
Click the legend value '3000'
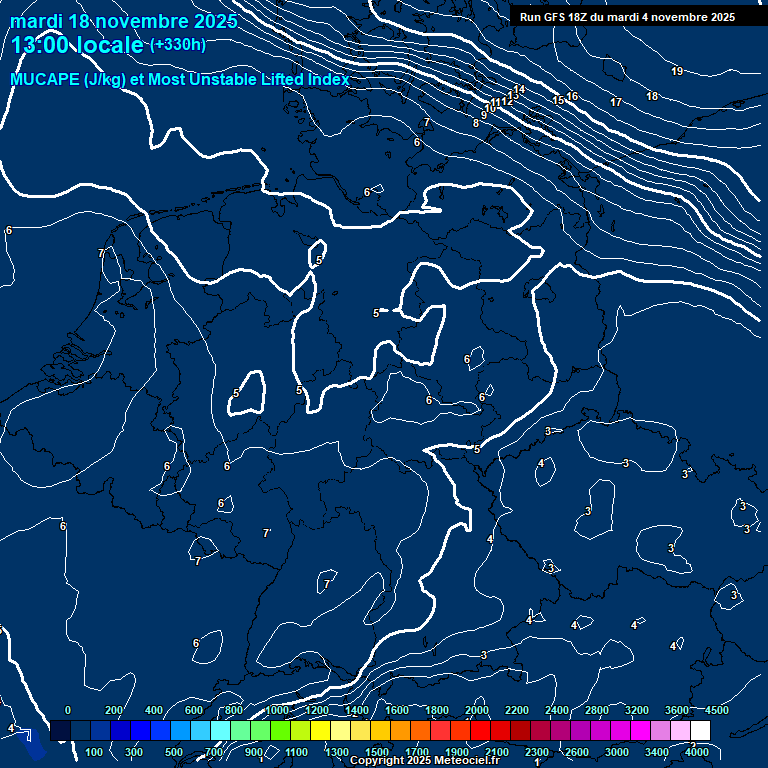[617, 752]
